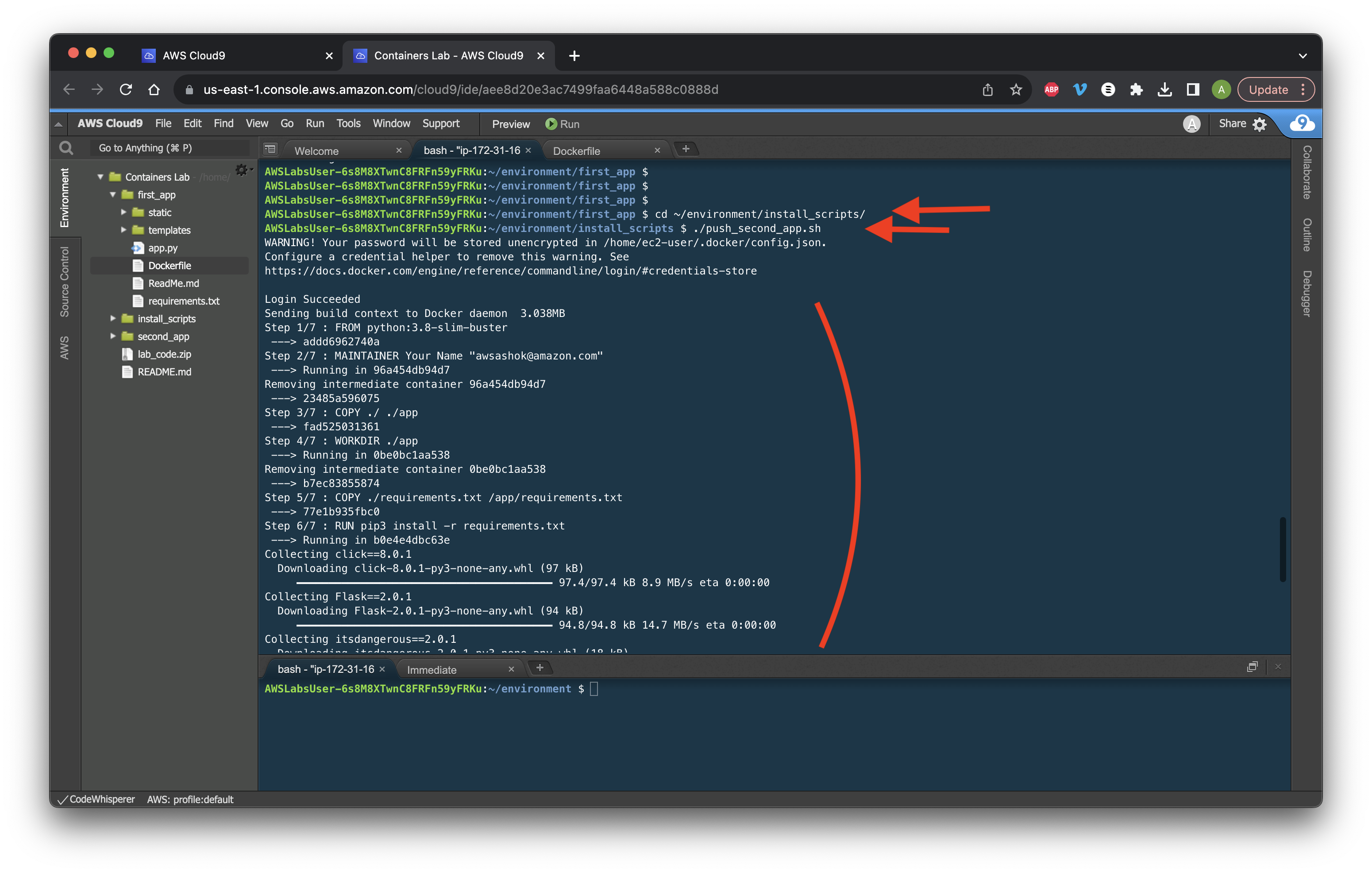Go to browser home page icon

[154, 89]
